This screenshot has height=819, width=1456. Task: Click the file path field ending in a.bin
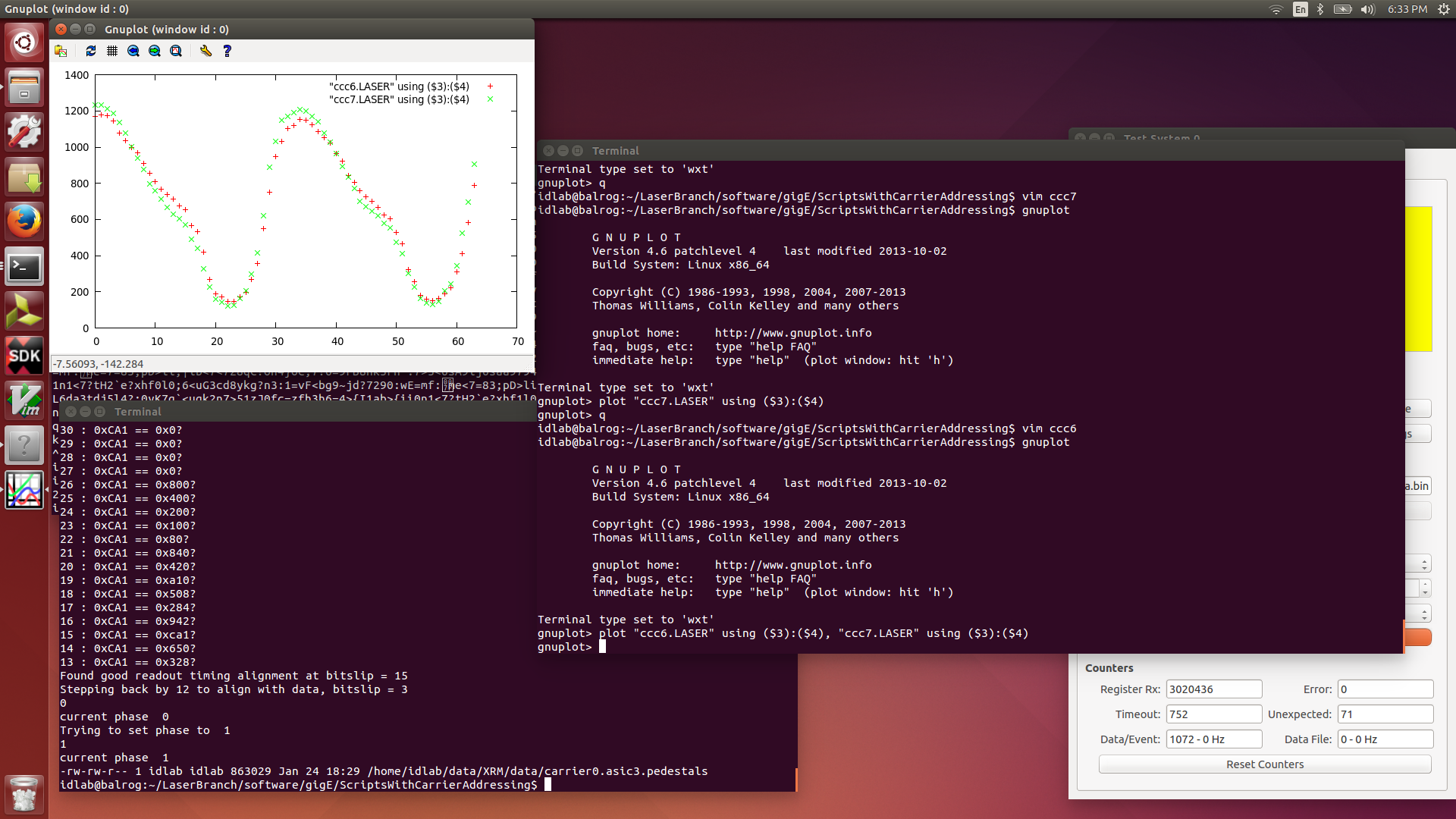1417,486
